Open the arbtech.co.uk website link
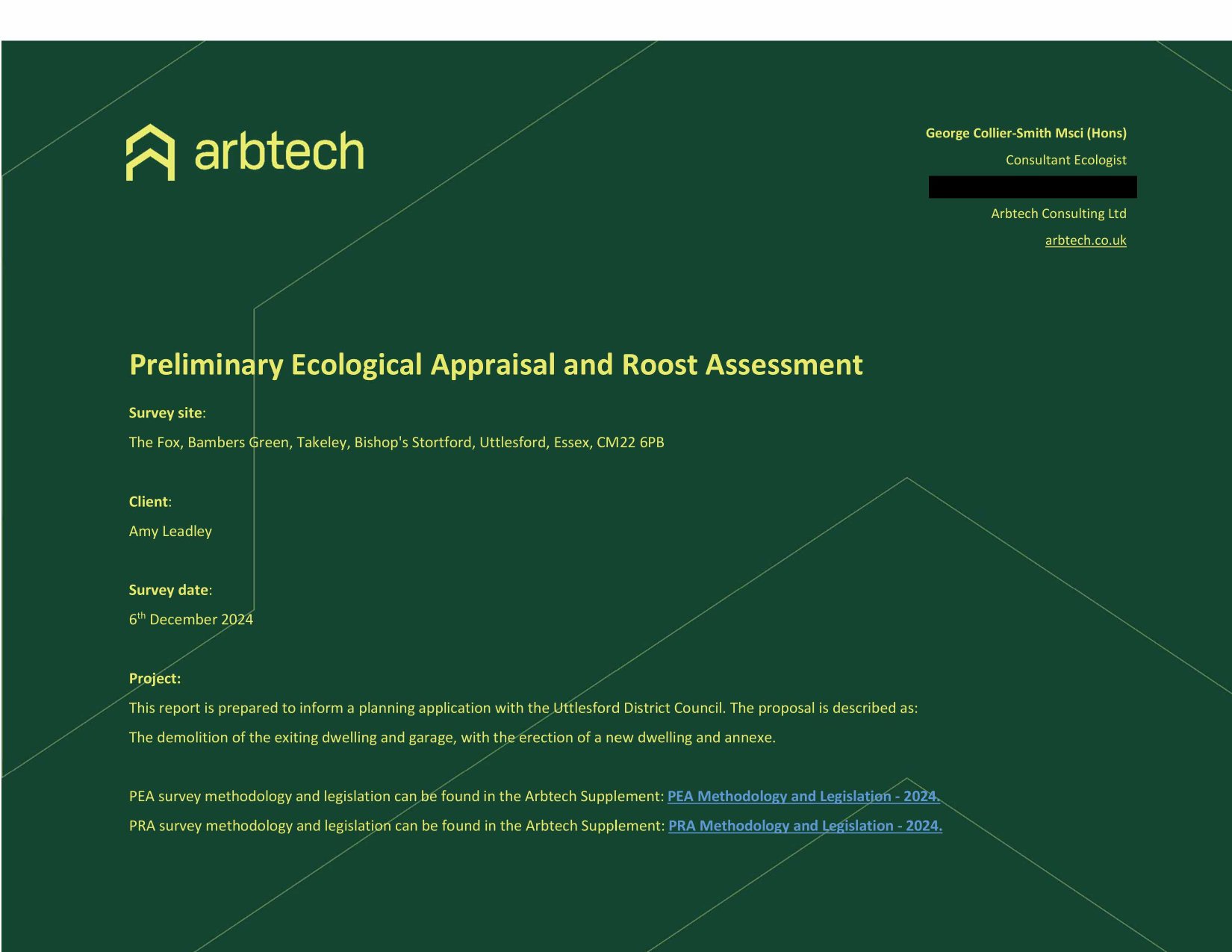 [x=1085, y=240]
